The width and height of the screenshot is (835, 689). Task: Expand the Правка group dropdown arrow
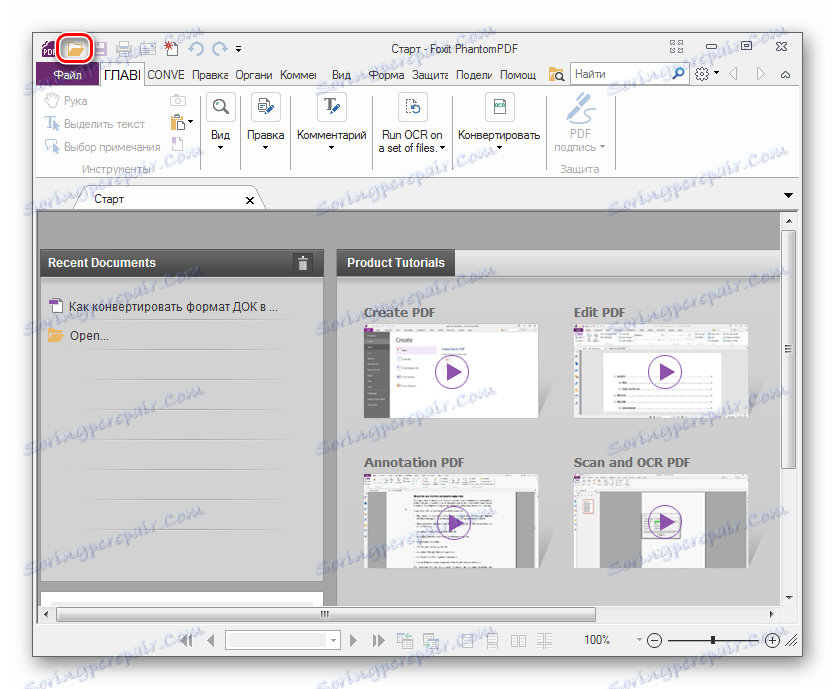click(x=265, y=147)
